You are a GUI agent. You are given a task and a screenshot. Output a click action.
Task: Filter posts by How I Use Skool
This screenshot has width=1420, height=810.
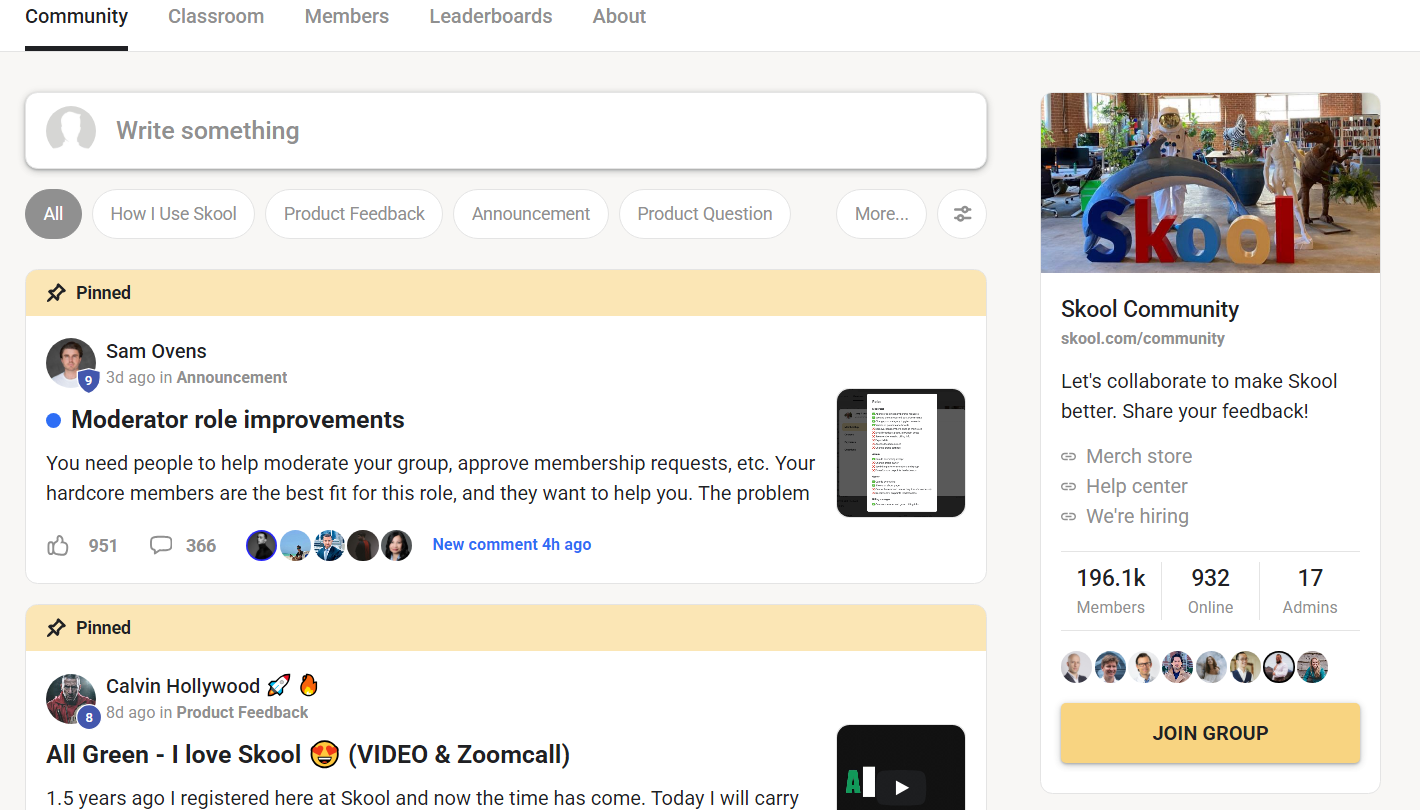(x=174, y=214)
